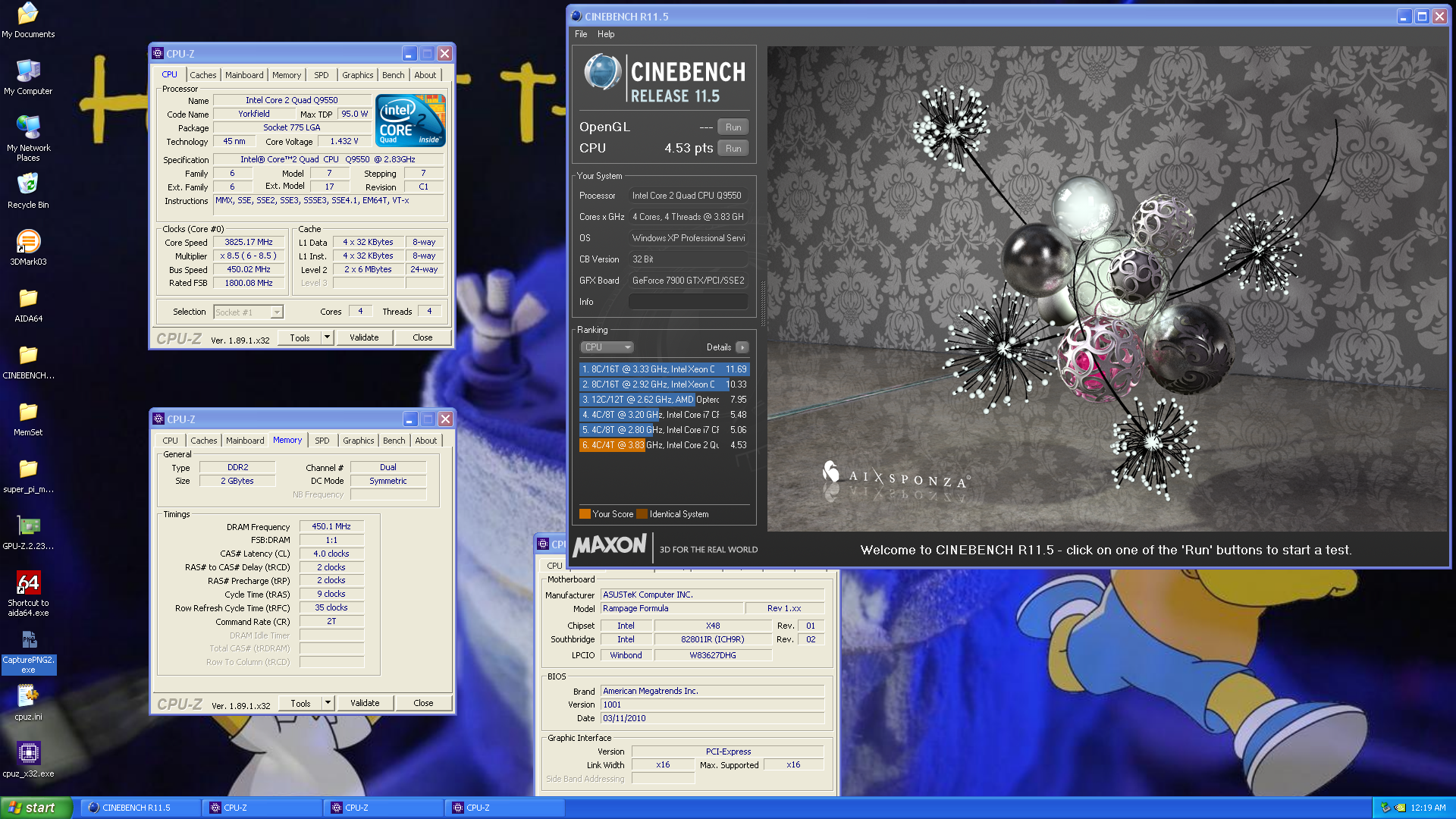
Task: Open cpuz.ini file icon
Action: coord(28,703)
